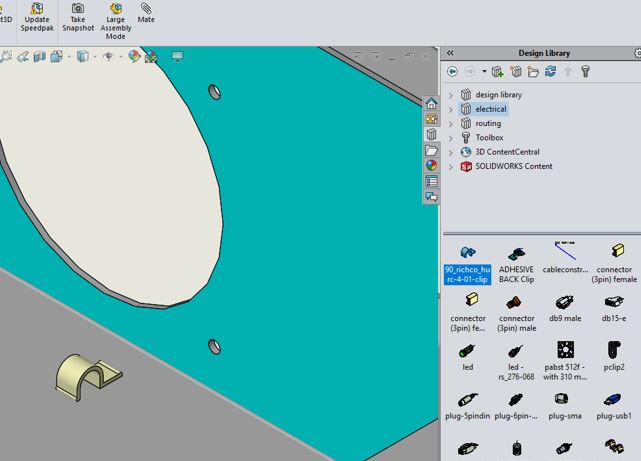Screen dimensions: 641x461
Task: Select the connector (3pin) male part
Action: tap(516, 313)
